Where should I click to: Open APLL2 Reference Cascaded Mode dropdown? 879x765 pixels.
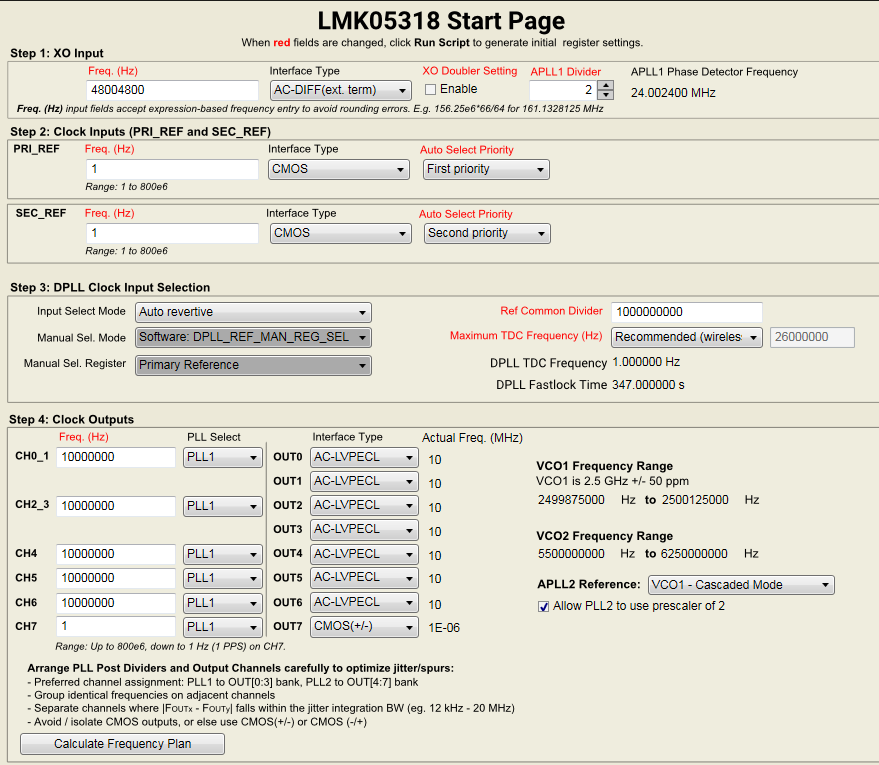click(x=741, y=585)
